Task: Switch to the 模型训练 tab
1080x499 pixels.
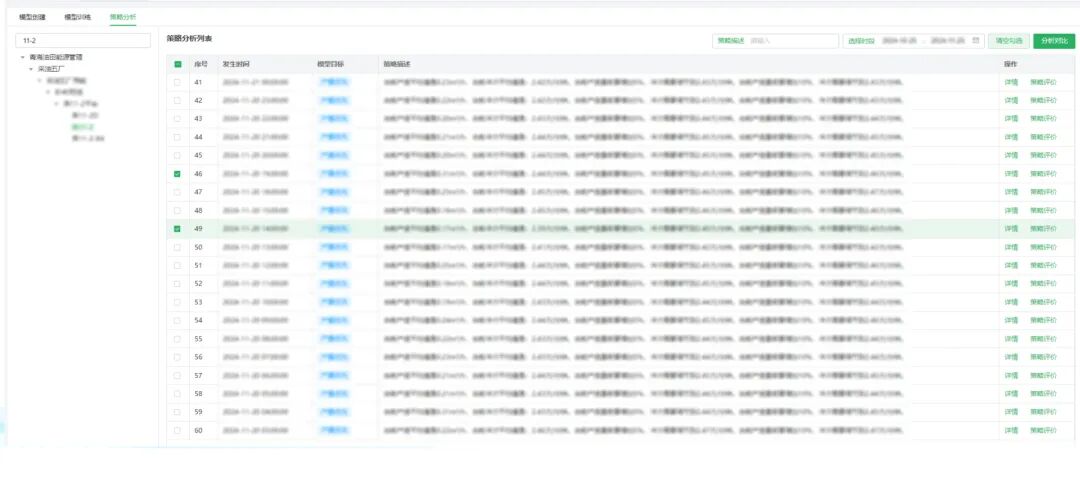Action: point(77,17)
